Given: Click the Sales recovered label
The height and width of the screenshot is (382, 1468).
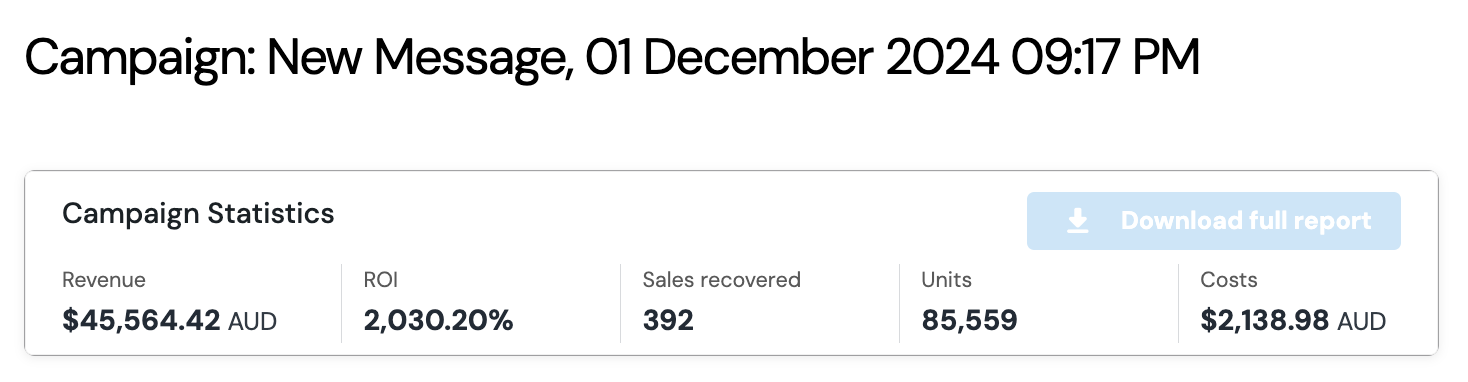Looking at the screenshot, I should coord(722,280).
